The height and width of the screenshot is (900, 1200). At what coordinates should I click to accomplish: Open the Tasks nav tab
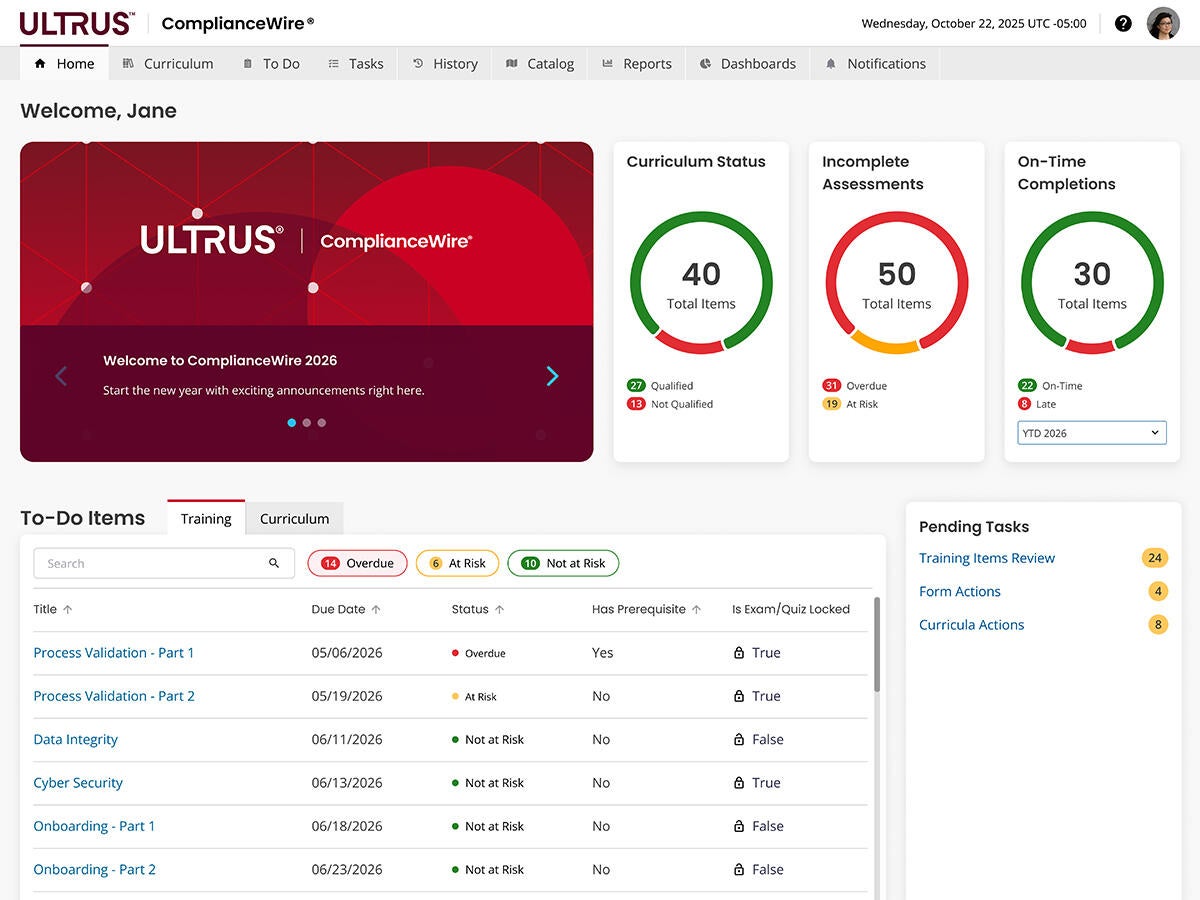click(356, 63)
